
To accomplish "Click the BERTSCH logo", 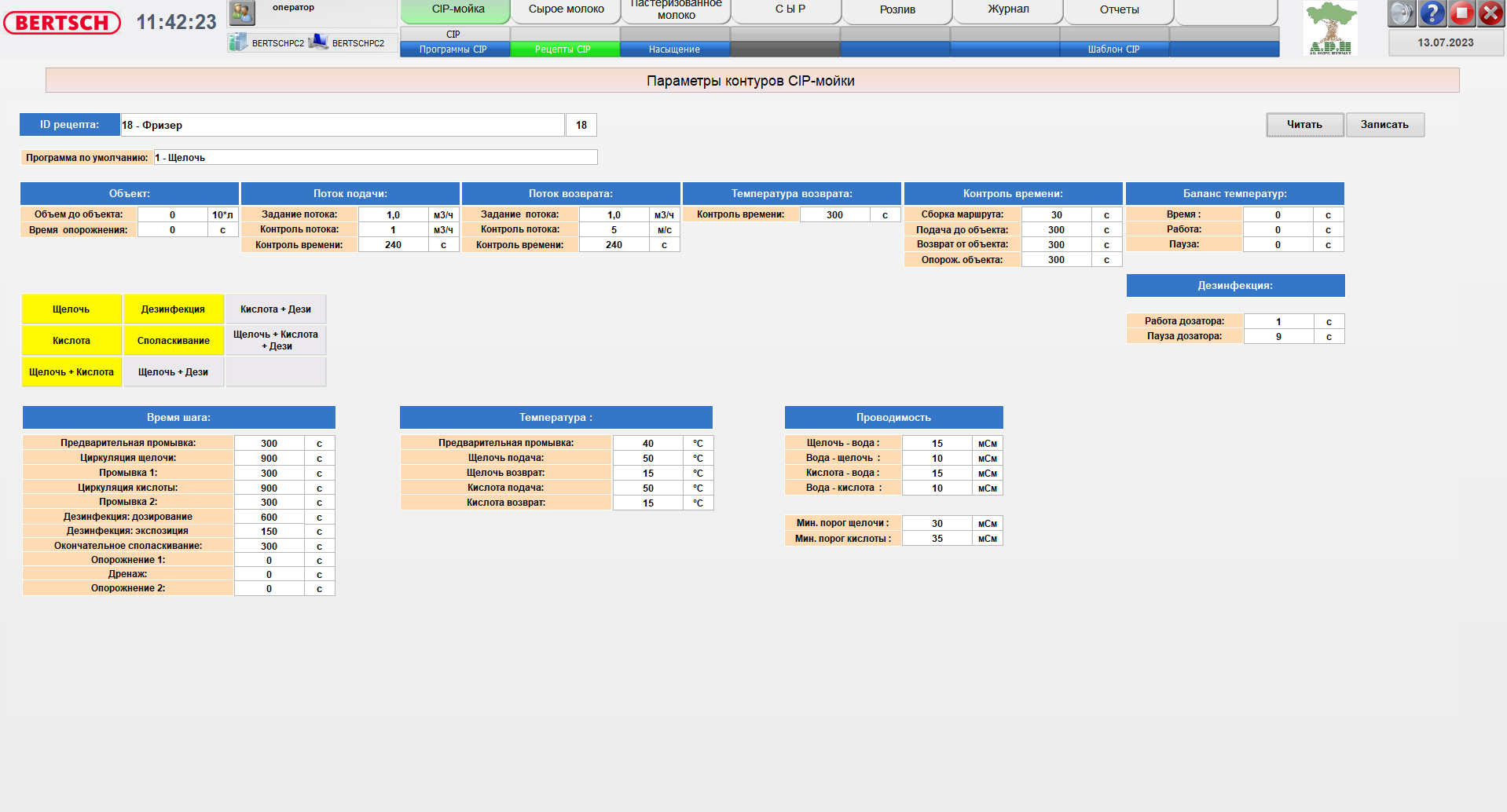I will (62, 23).
